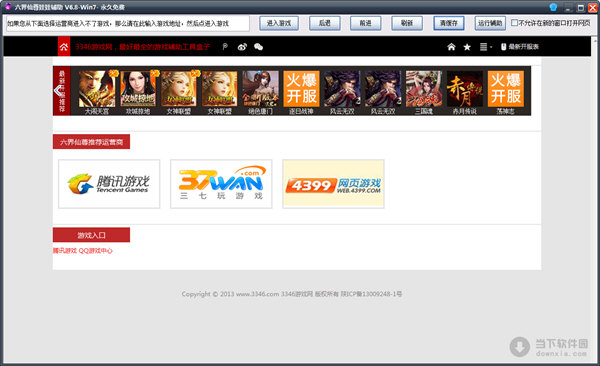Open the 火爆开服 tile labeled 逆日战神

point(301,89)
